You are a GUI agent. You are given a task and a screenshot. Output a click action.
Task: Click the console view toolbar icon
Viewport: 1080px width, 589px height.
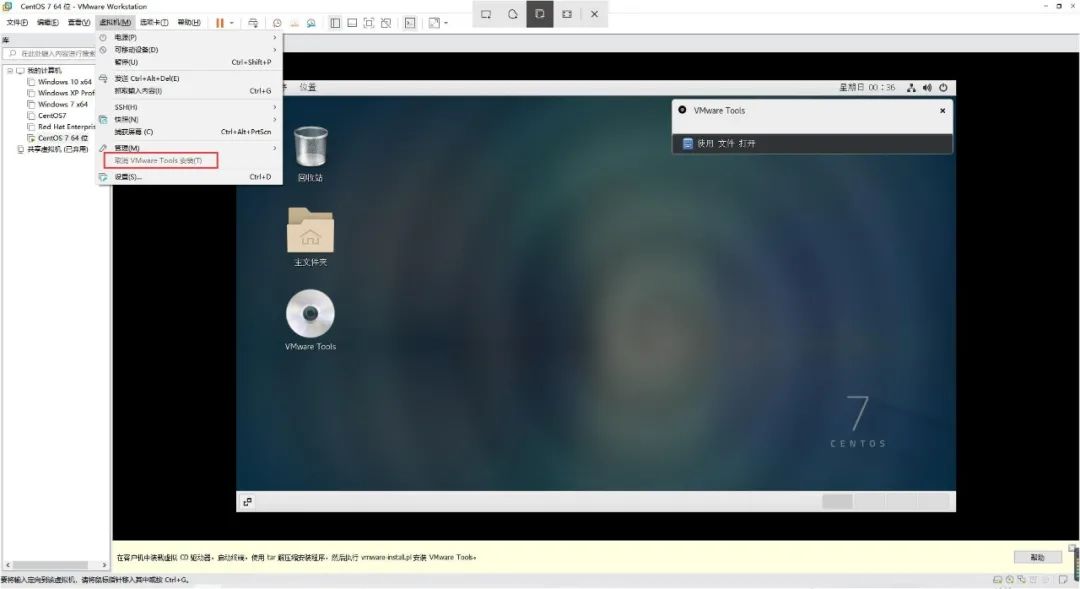[410, 23]
